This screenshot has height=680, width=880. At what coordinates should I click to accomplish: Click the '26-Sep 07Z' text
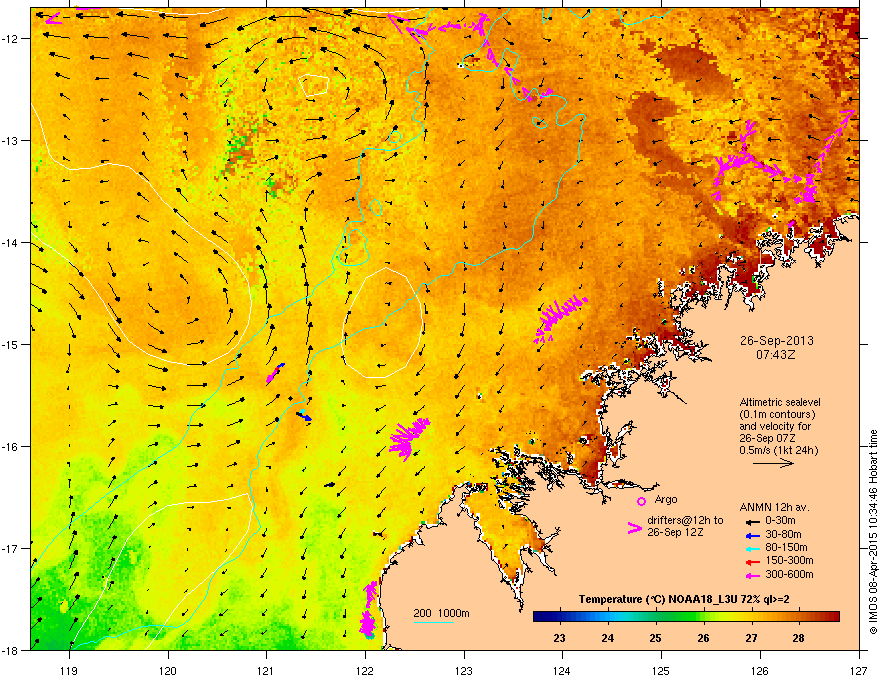[766, 438]
